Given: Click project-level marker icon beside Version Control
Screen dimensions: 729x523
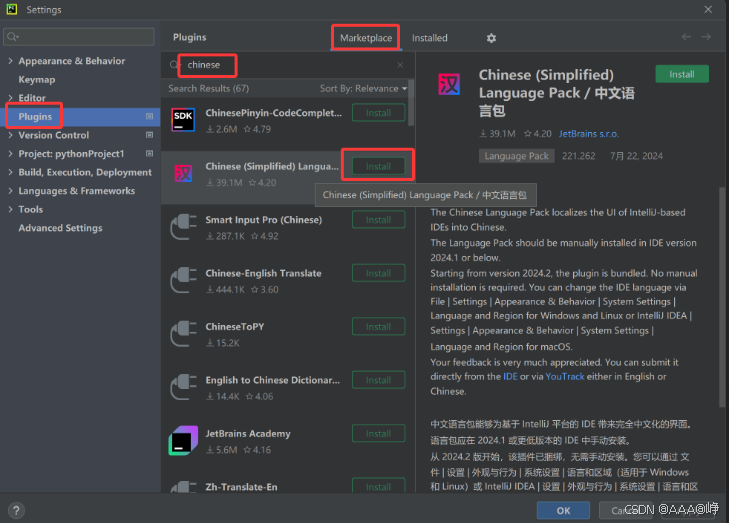Looking at the screenshot, I should click(149, 135).
